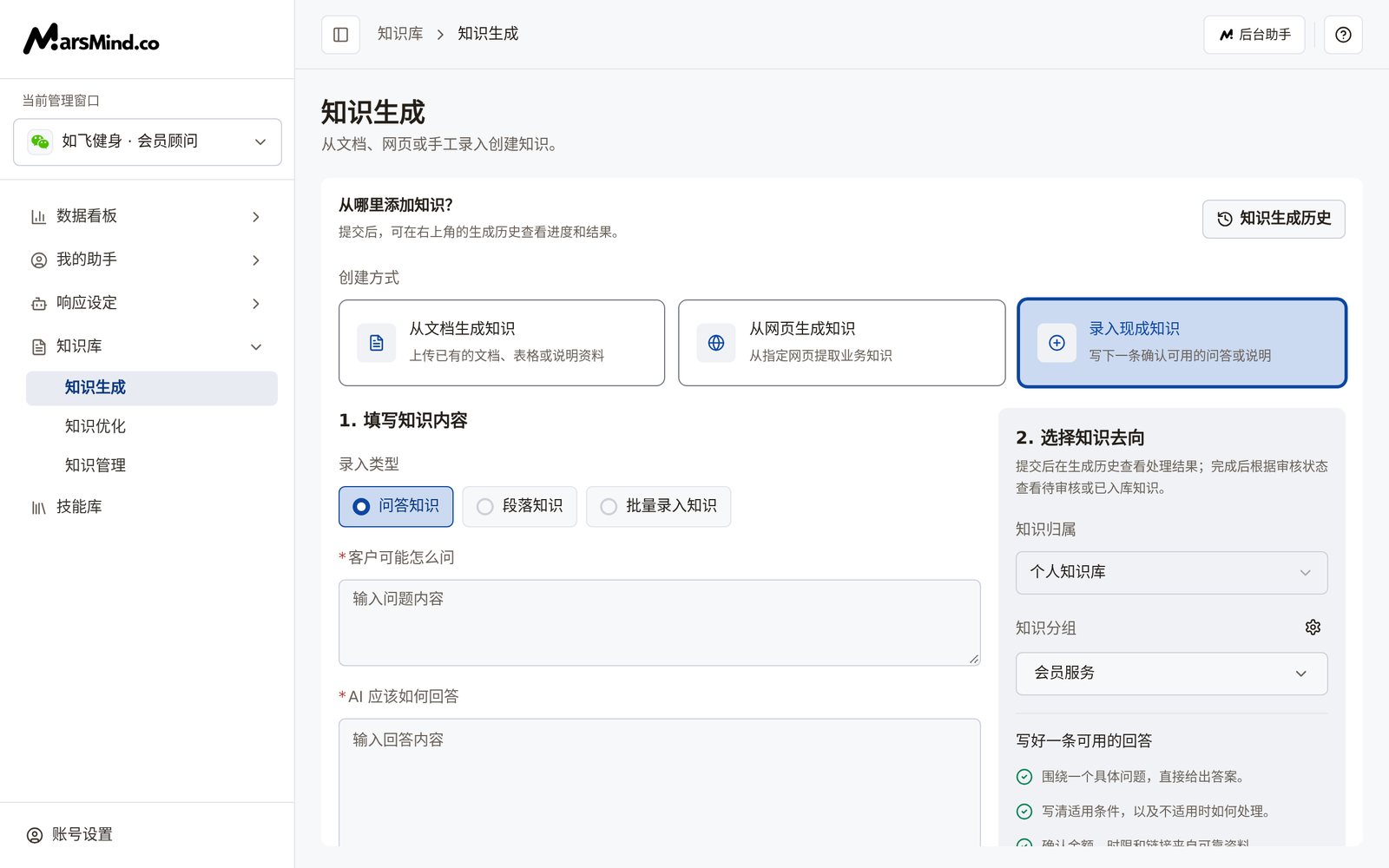The image size is (1389, 868).
Task: Click the M icon on 后台助手 button
Action: point(1226,35)
